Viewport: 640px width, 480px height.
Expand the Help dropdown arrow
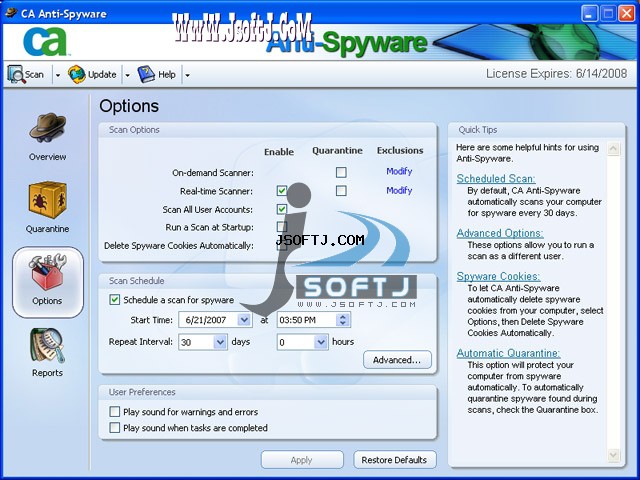coord(187,75)
